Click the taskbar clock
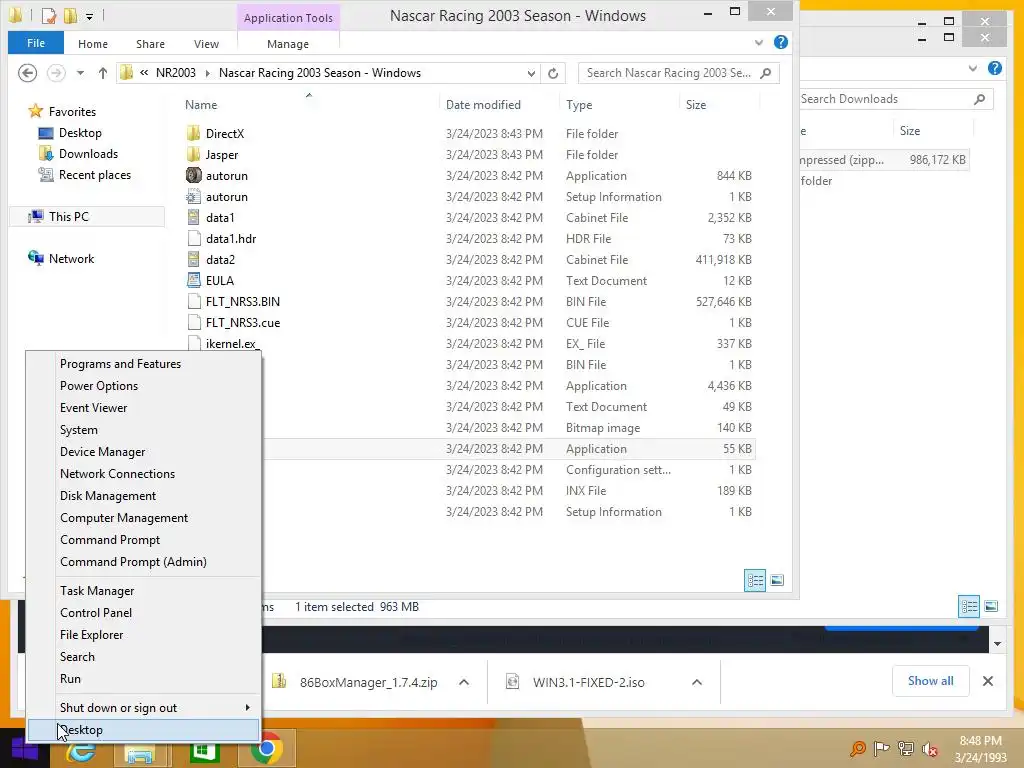This screenshot has width=1024, height=768. 980,749
